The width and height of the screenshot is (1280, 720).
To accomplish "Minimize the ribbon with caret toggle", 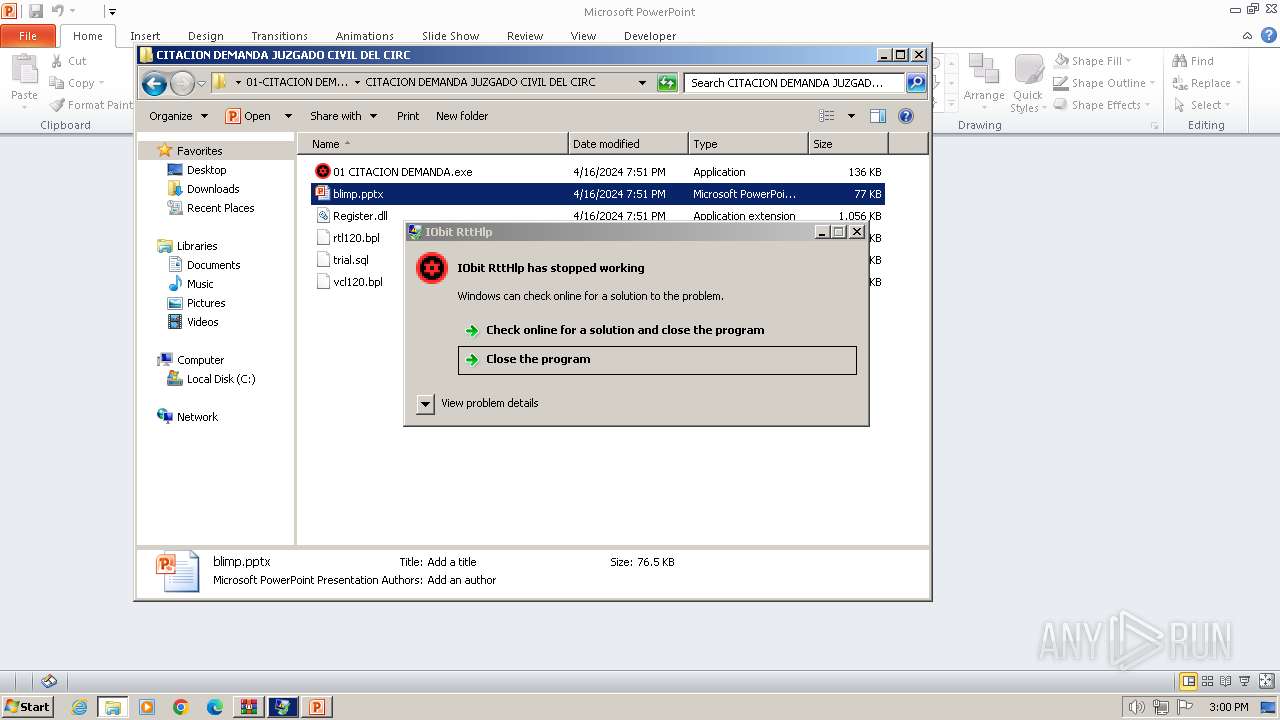I will (x=1249, y=34).
